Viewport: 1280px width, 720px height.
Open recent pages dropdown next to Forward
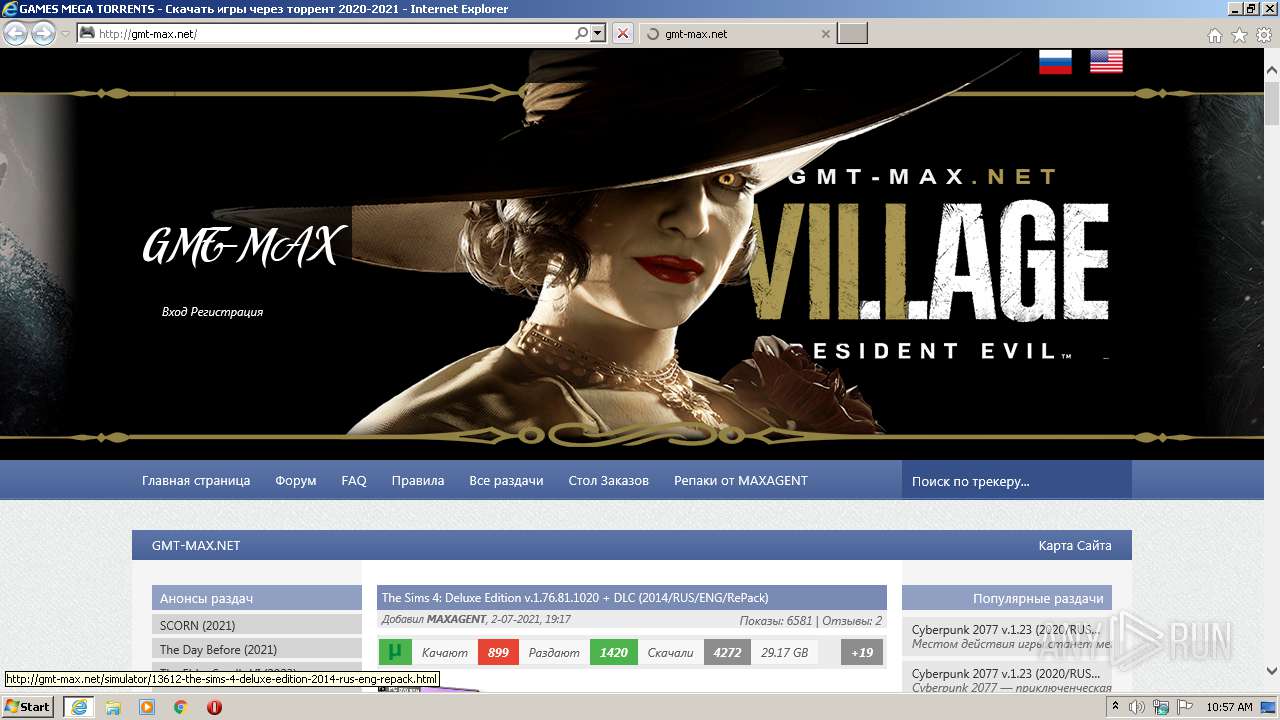tap(65, 34)
